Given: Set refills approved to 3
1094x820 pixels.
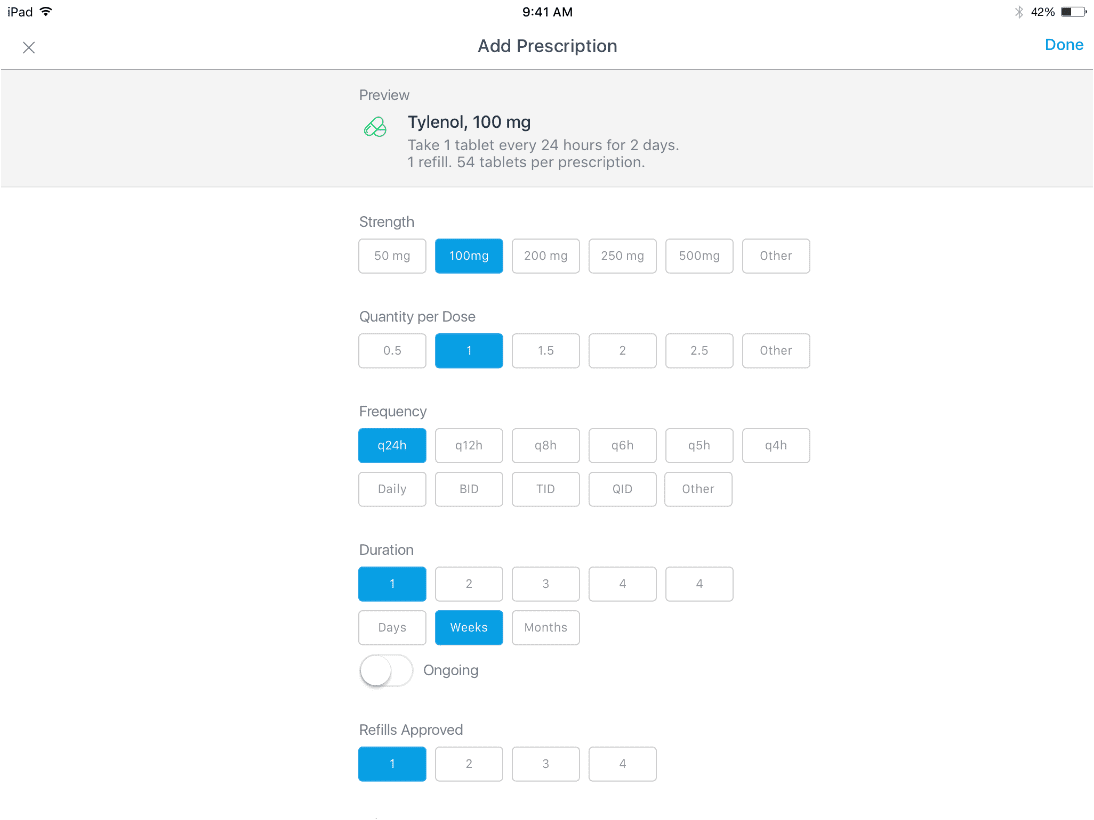Looking at the screenshot, I should [x=546, y=764].
